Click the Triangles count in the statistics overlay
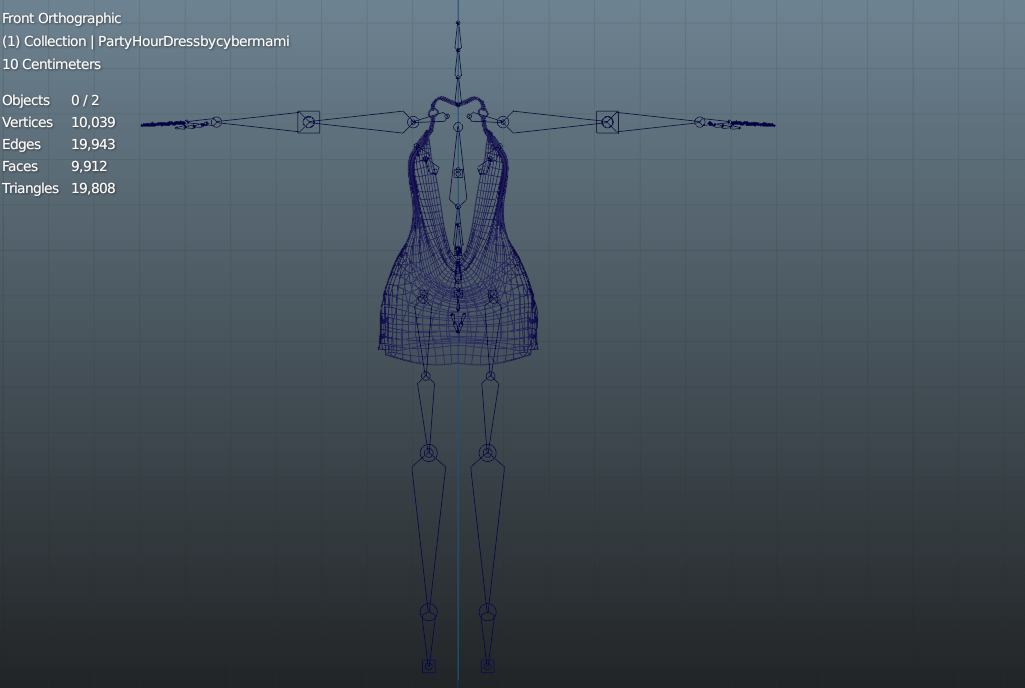Image resolution: width=1025 pixels, height=688 pixels. tap(93, 188)
